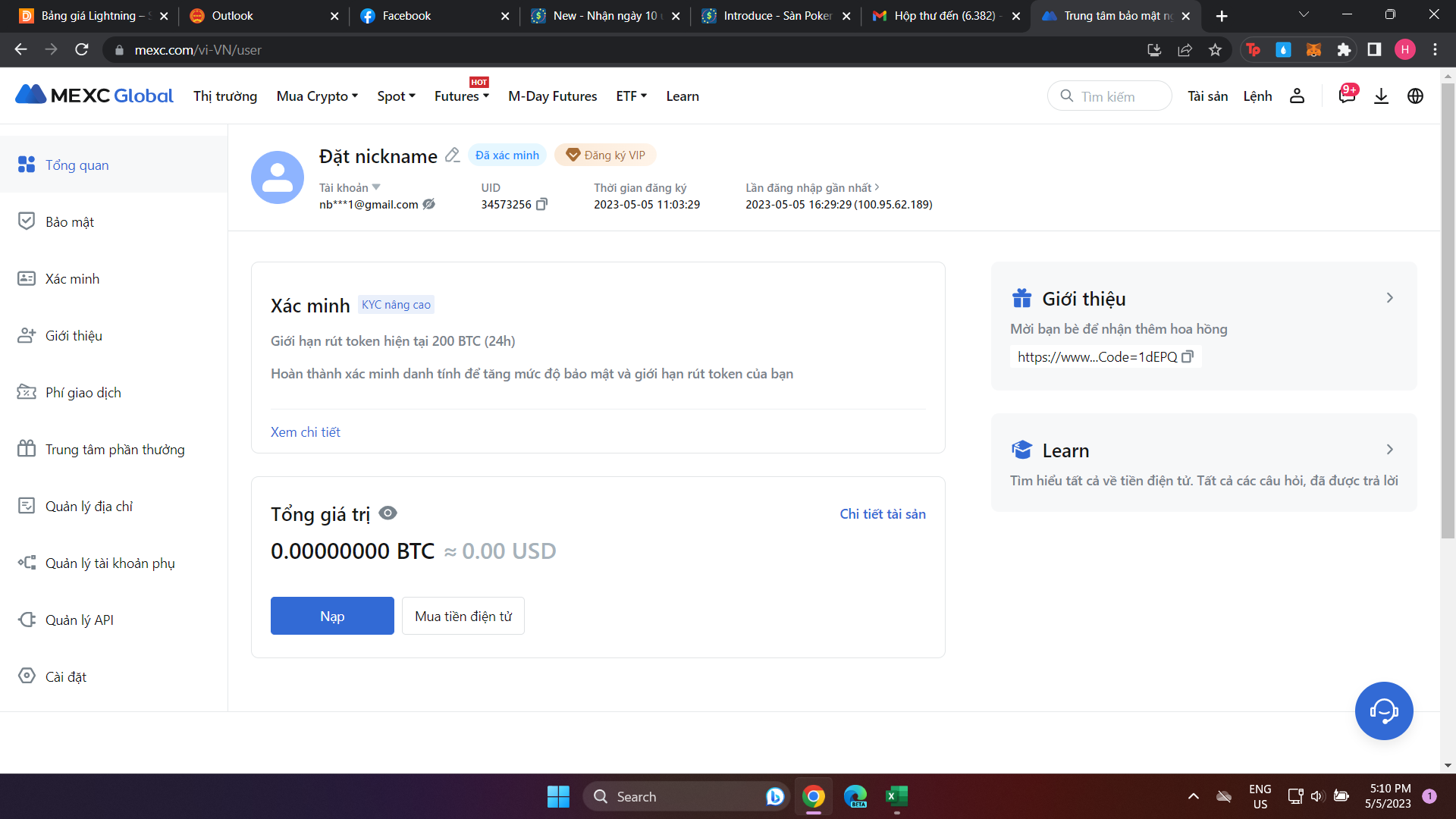The width and height of the screenshot is (1456, 819).
Task: Open the language globe icon
Action: [x=1415, y=96]
